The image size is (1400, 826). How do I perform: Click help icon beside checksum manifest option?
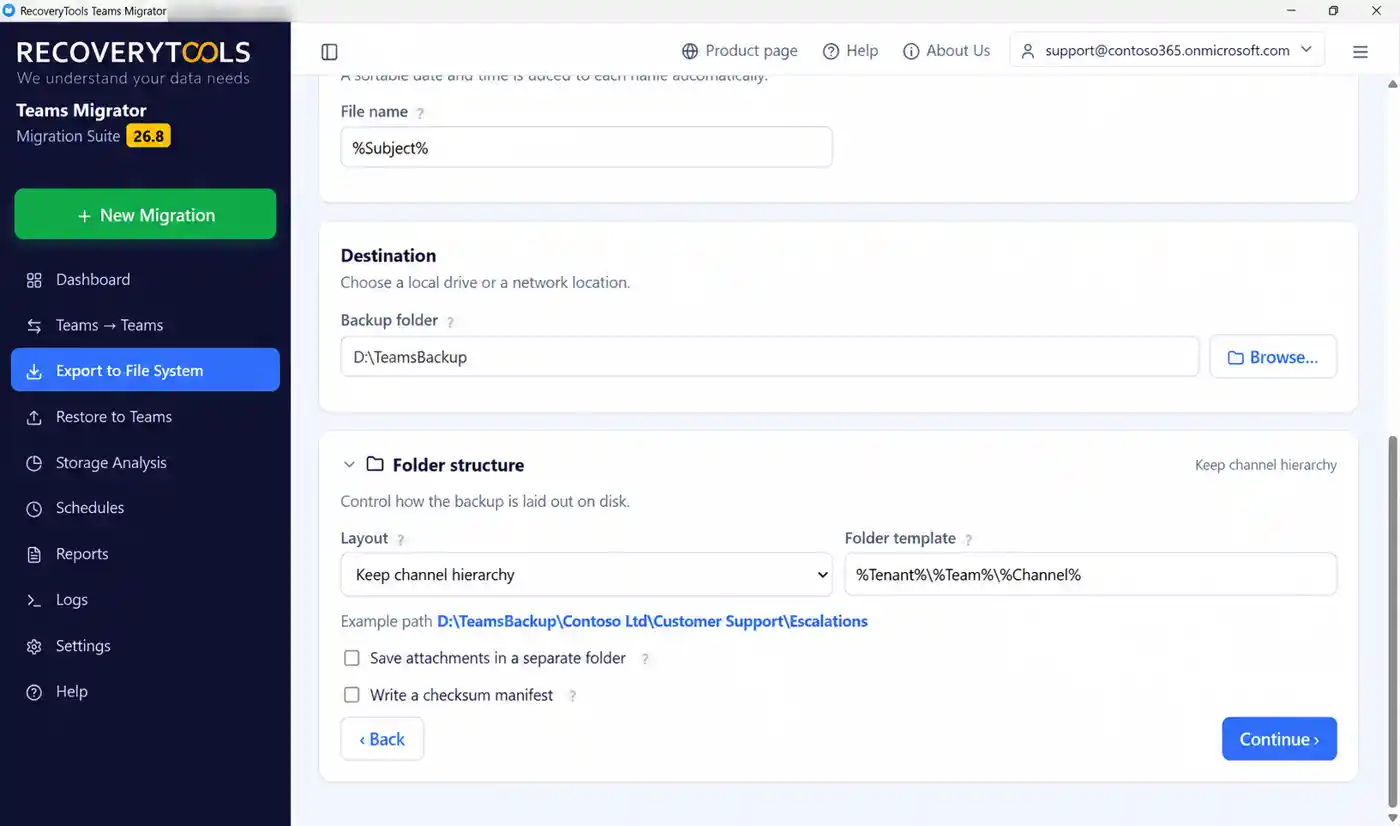[572, 696]
